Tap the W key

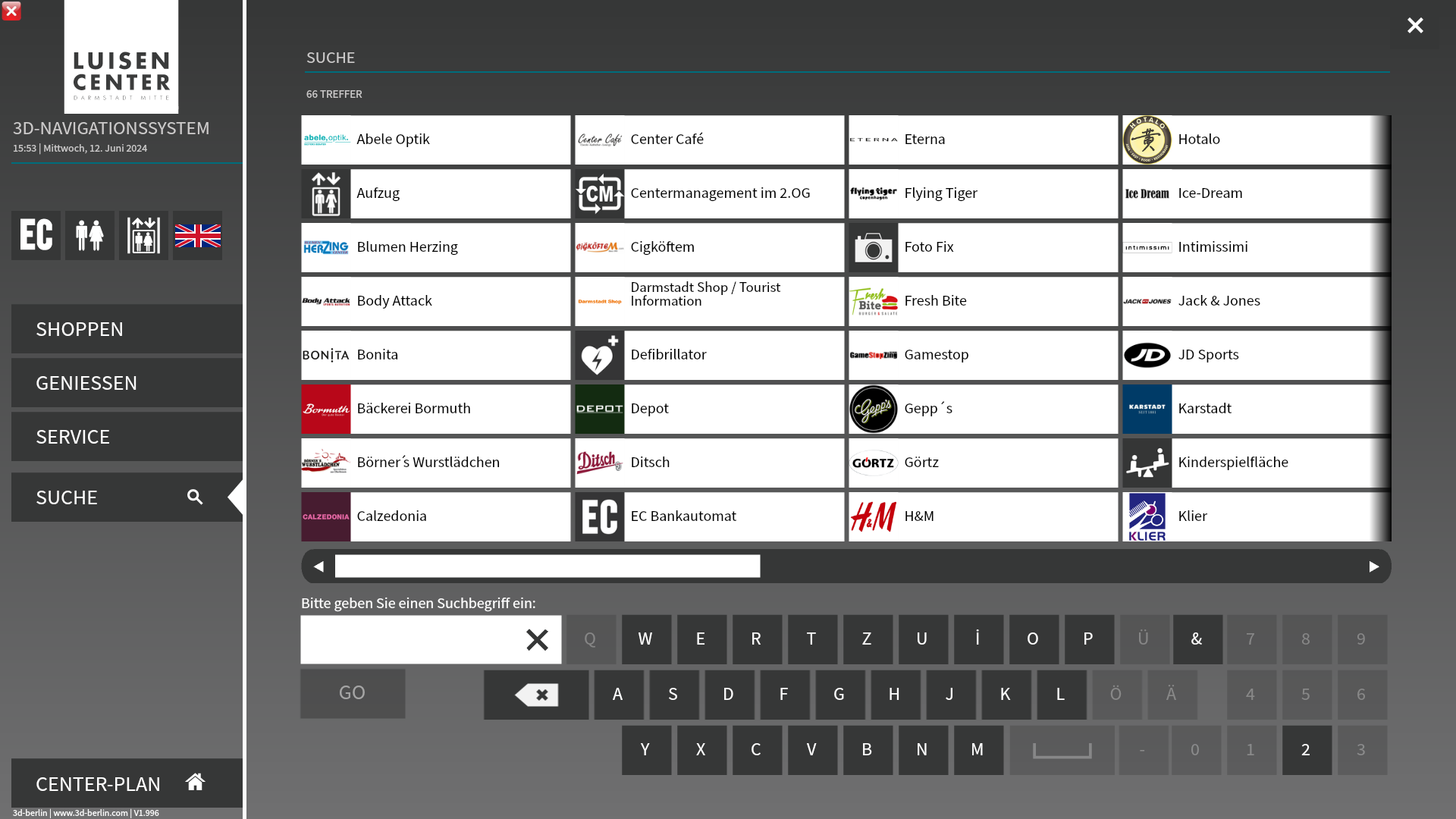pos(646,639)
